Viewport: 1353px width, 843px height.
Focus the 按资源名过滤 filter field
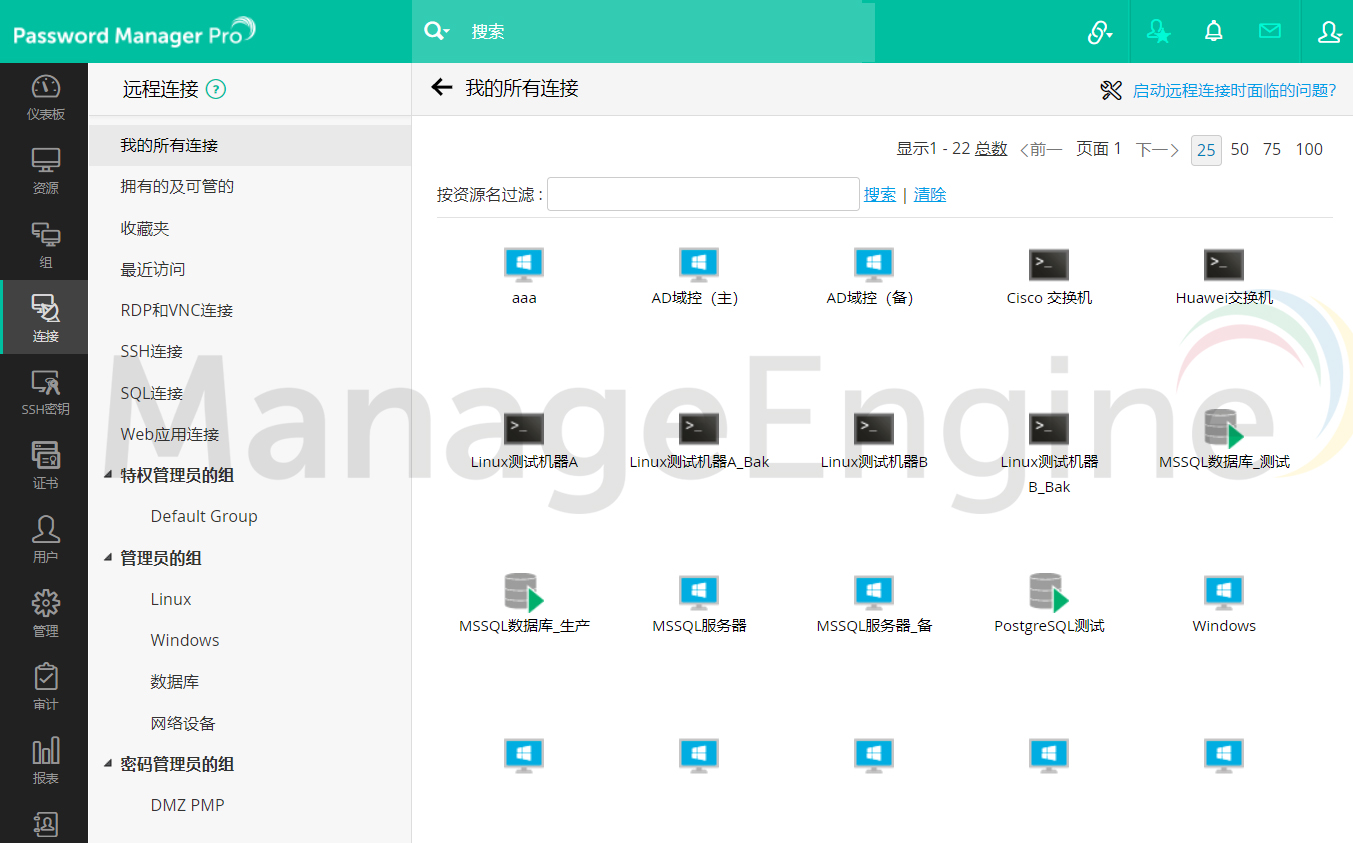click(x=703, y=194)
